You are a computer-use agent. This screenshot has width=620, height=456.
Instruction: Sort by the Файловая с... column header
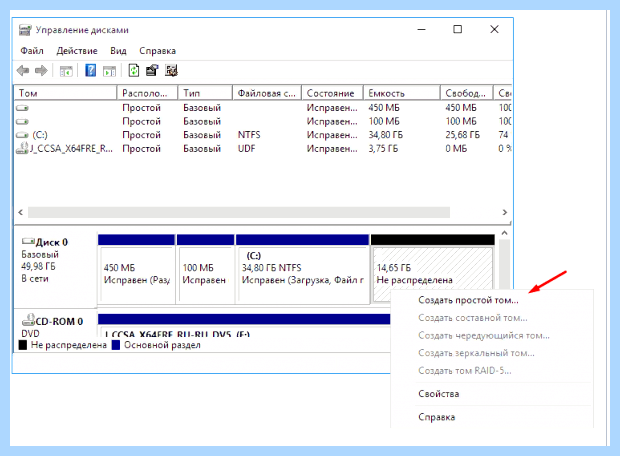(267, 93)
